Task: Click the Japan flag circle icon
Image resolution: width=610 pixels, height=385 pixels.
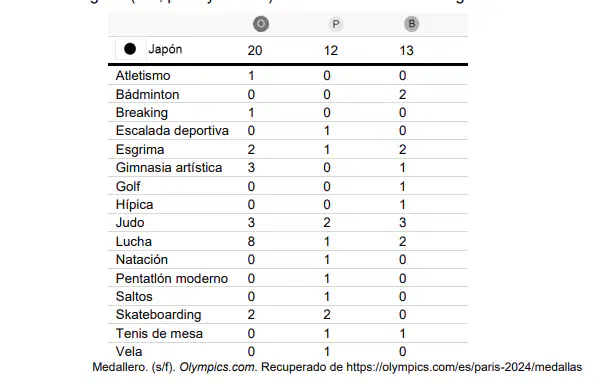Action: [x=130, y=49]
